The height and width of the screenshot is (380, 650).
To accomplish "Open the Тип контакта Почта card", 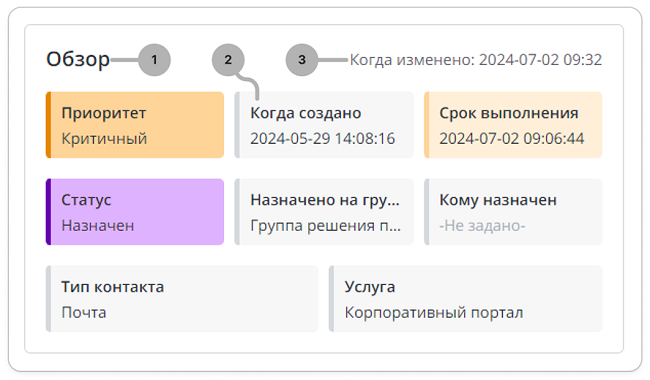I will tap(182, 299).
